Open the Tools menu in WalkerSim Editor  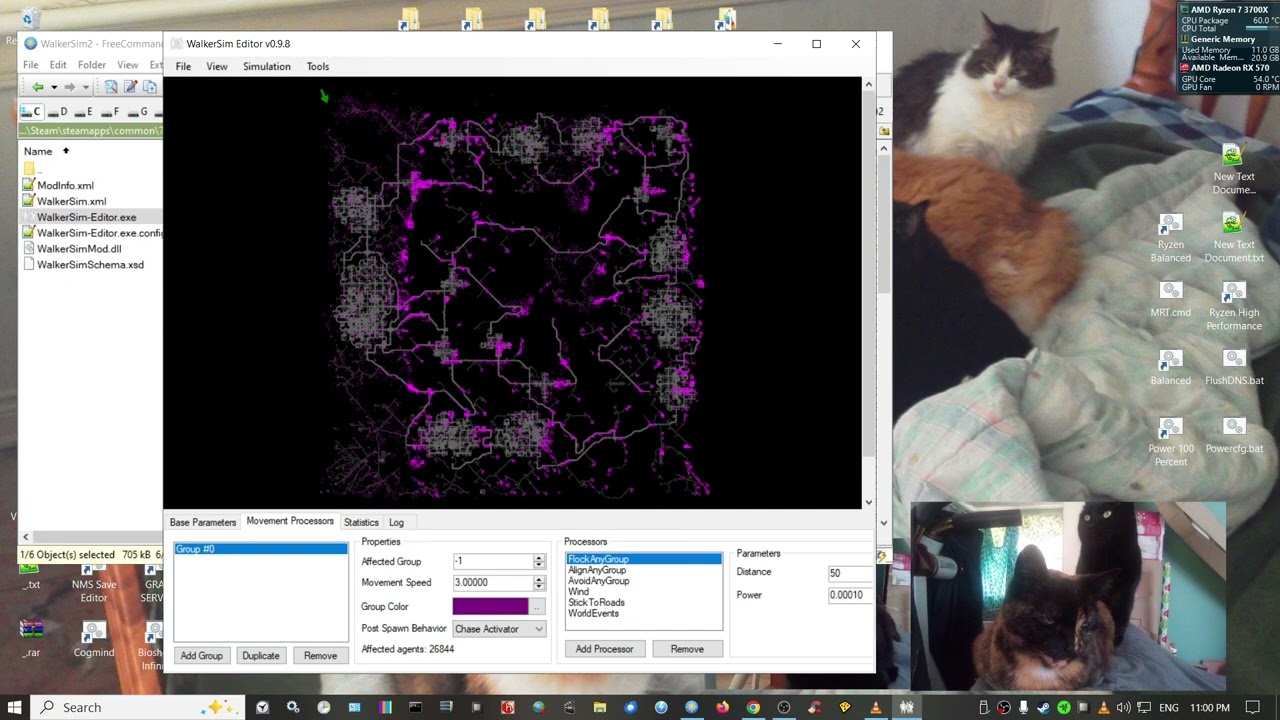pyautogui.click(x=318, y=66)
